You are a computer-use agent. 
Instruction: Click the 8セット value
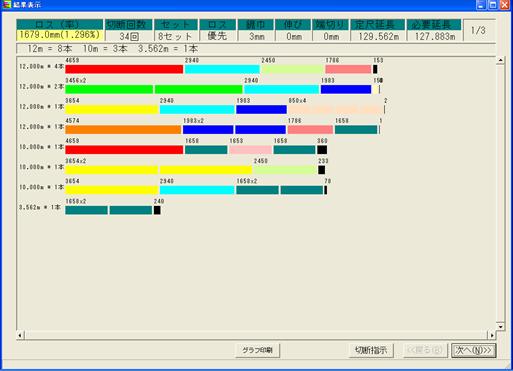[x=176, y=36]
